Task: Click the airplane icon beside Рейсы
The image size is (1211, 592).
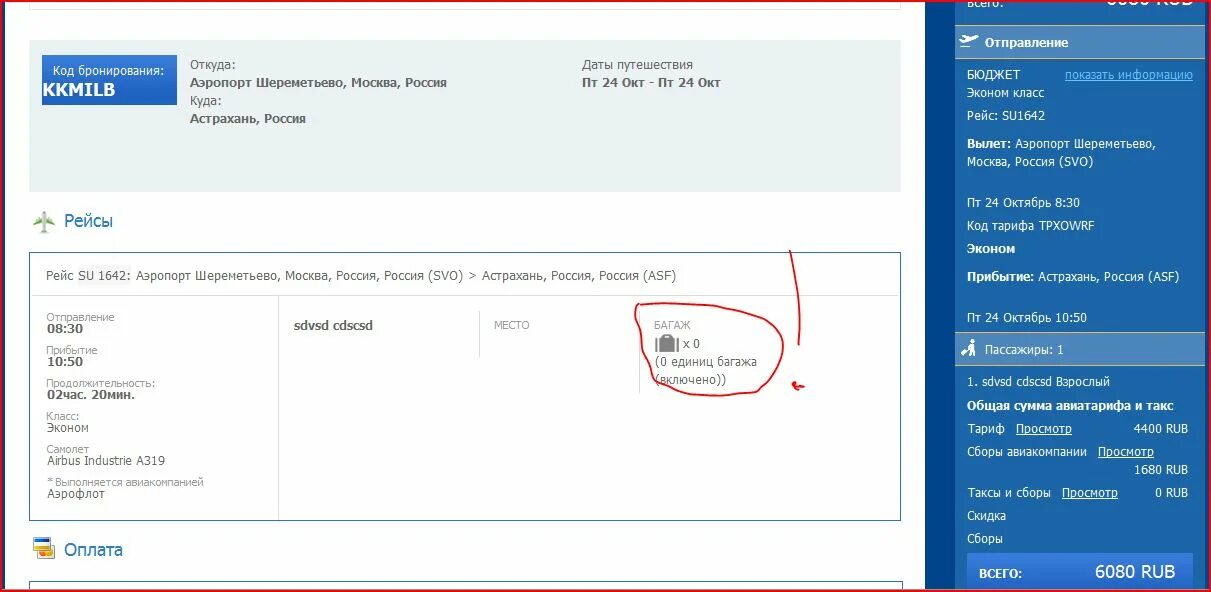Action: pos(44,222)
